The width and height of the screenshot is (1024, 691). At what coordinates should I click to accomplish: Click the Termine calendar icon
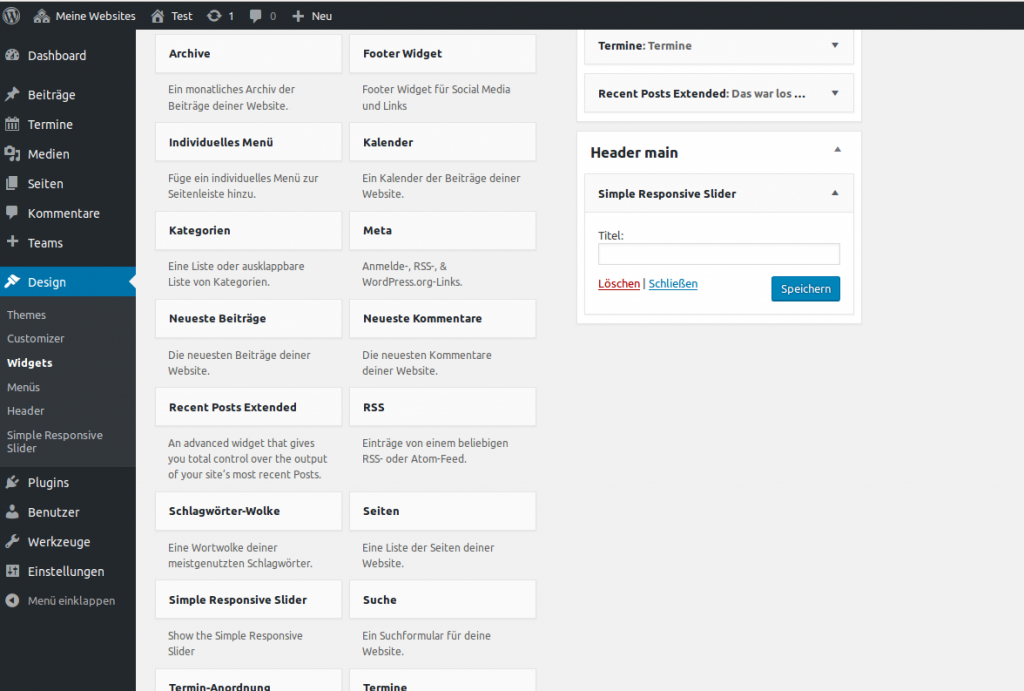click(12, 124)
